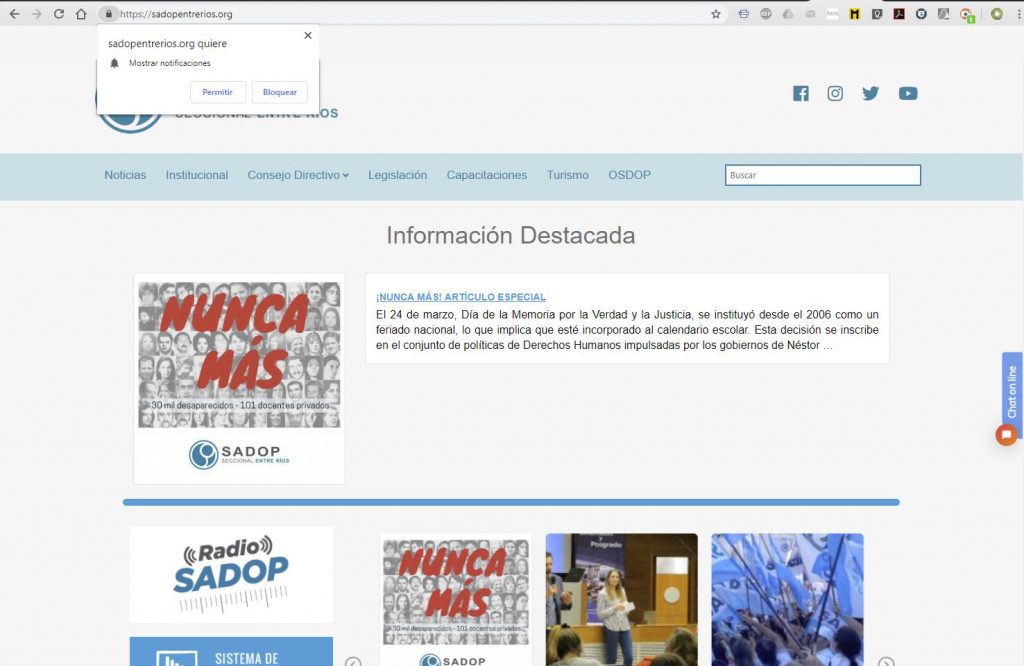The height and width of the screenshot is (666, 1024).
Task: Block notifications with Bloquear
Action: coord(280,92)
